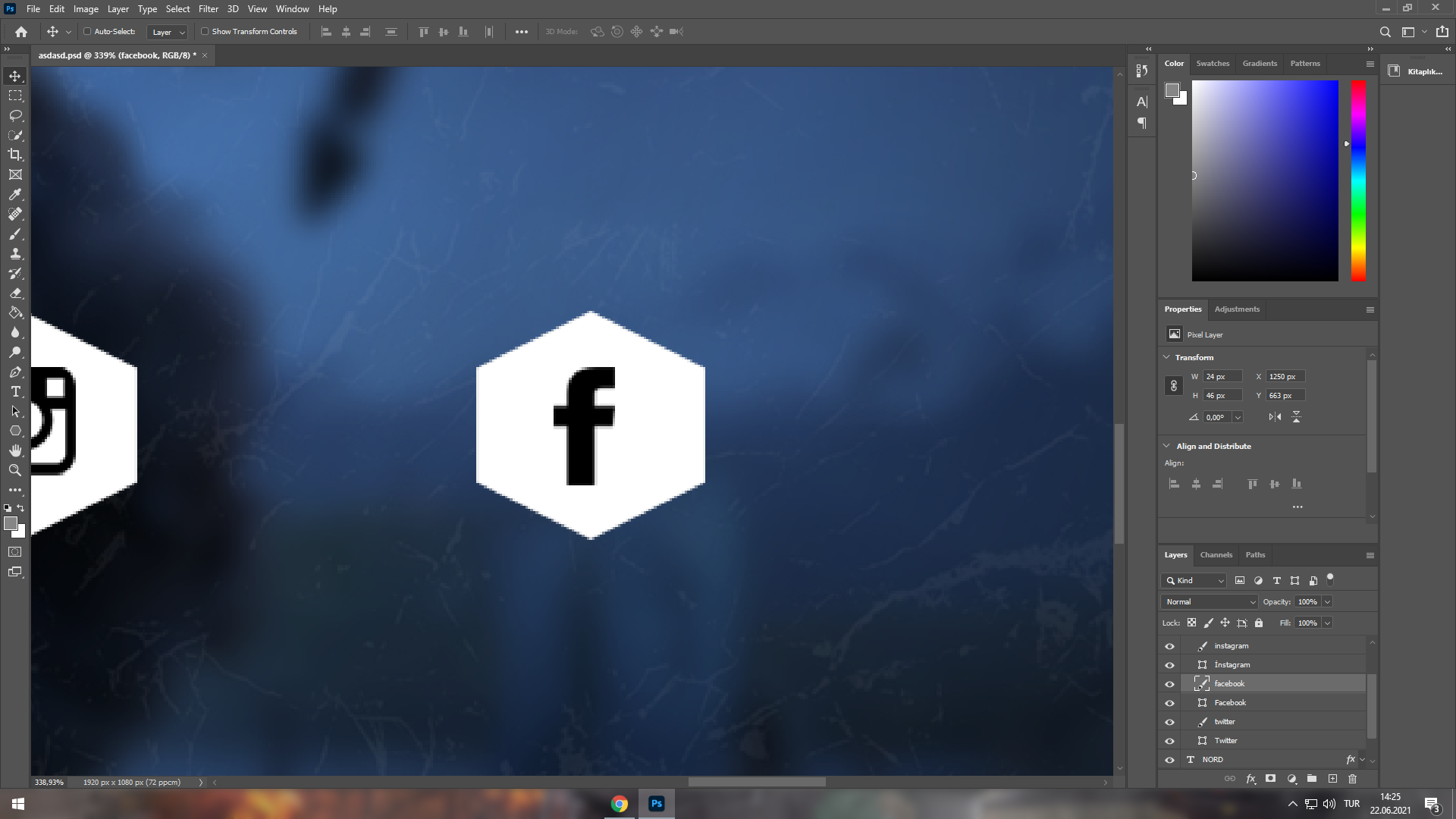Viewport: 1456px width, 819px height.
Task: Open the Auto-Select Layer dropdown
Action: point(168,32)
